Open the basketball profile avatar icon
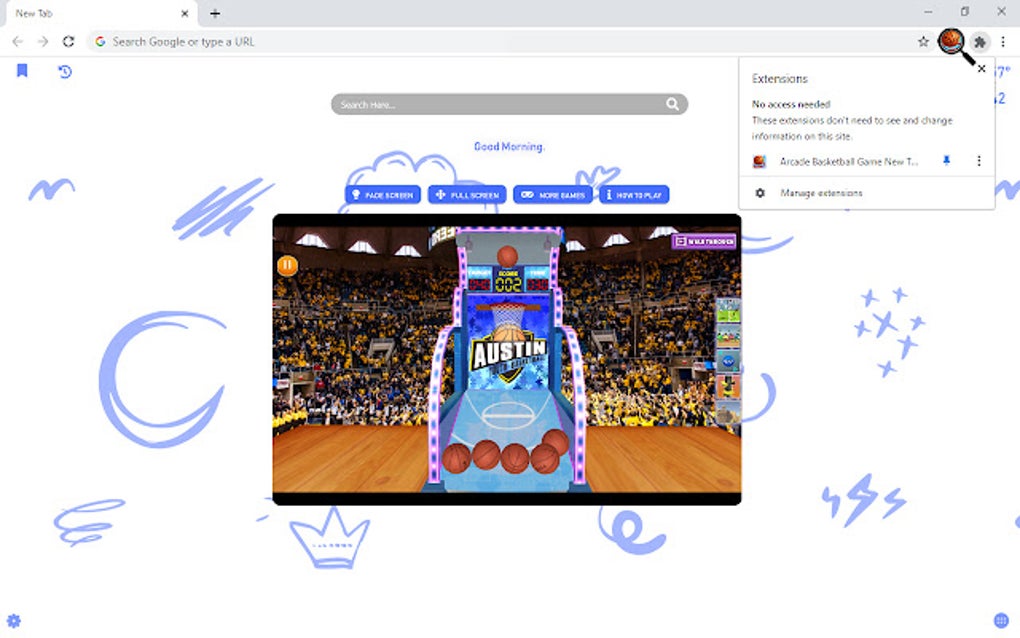 click(x=951, y=41)
